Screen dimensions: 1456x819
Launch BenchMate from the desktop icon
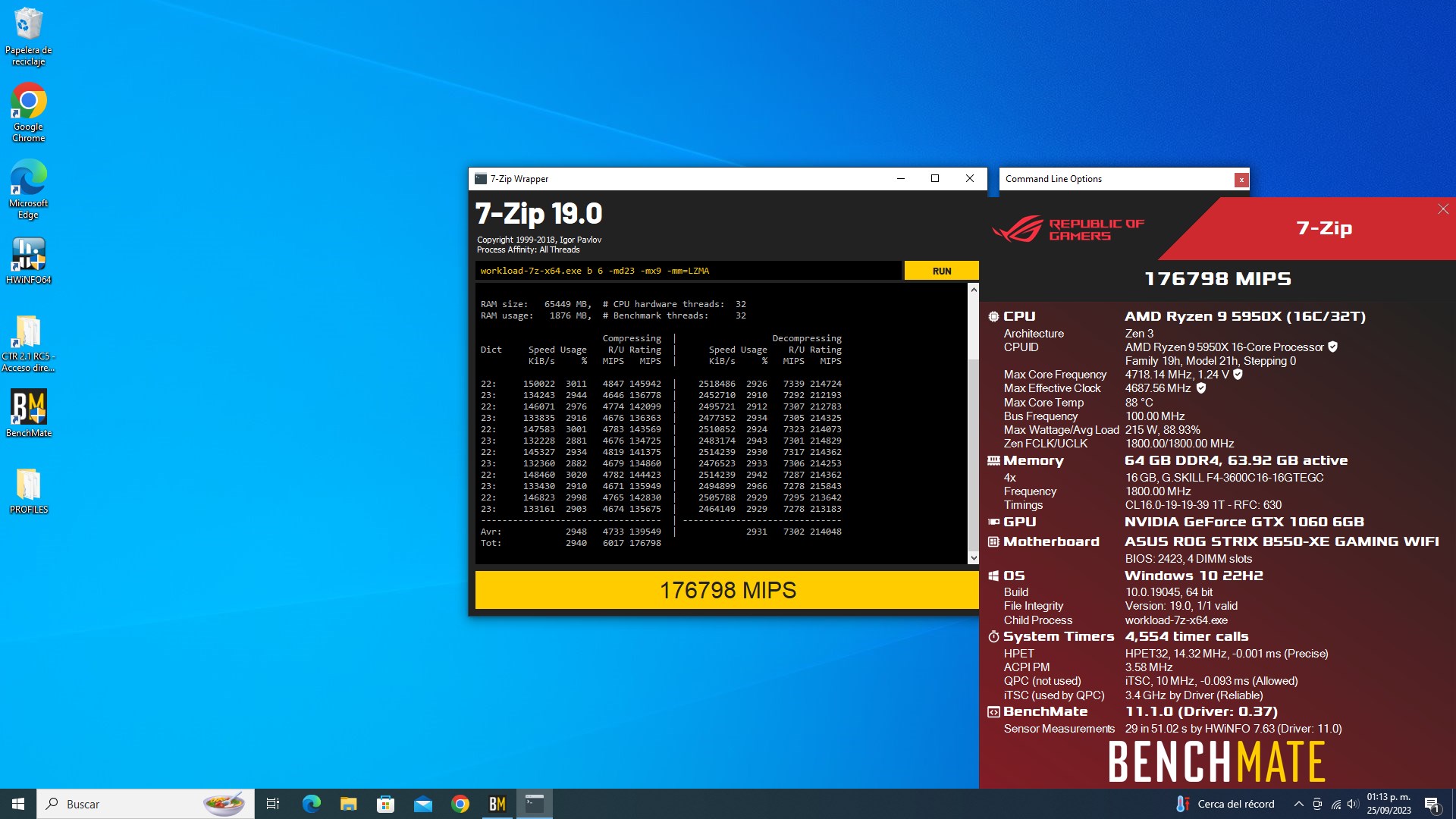(28, 413)
